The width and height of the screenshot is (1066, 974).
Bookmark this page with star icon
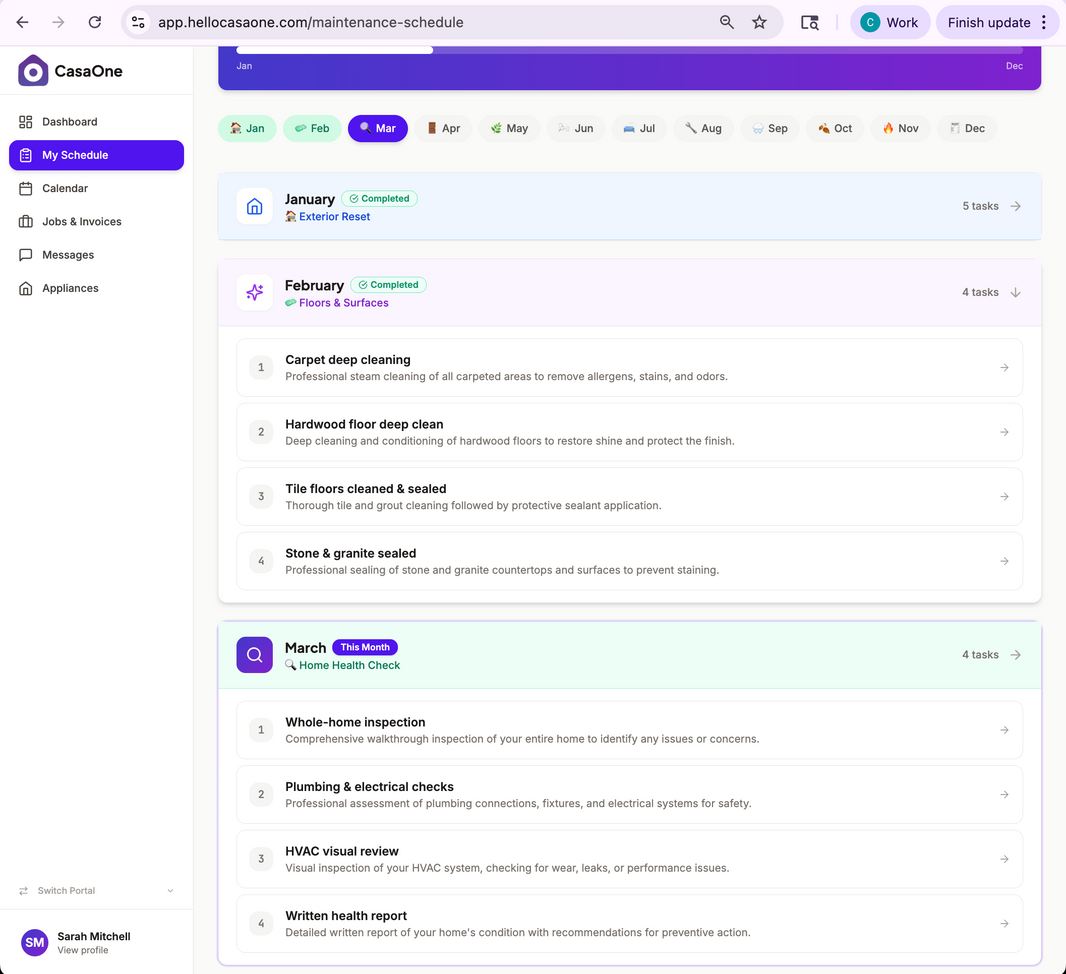point(759,22)
